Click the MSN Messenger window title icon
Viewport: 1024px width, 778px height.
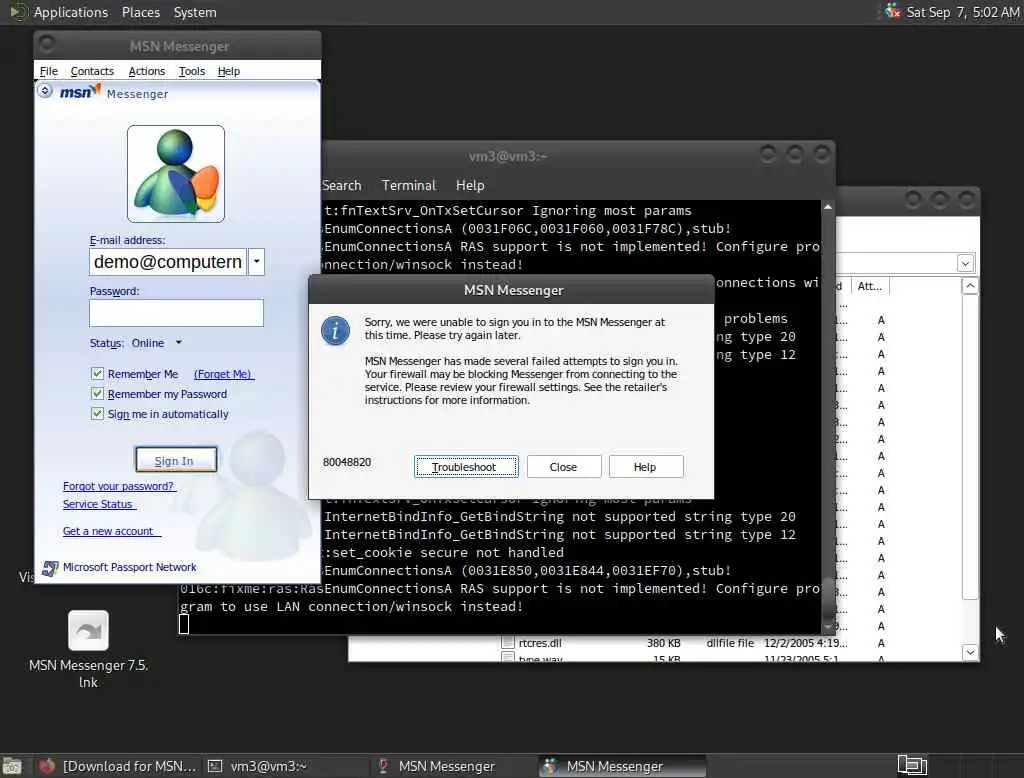click(46, 44)
